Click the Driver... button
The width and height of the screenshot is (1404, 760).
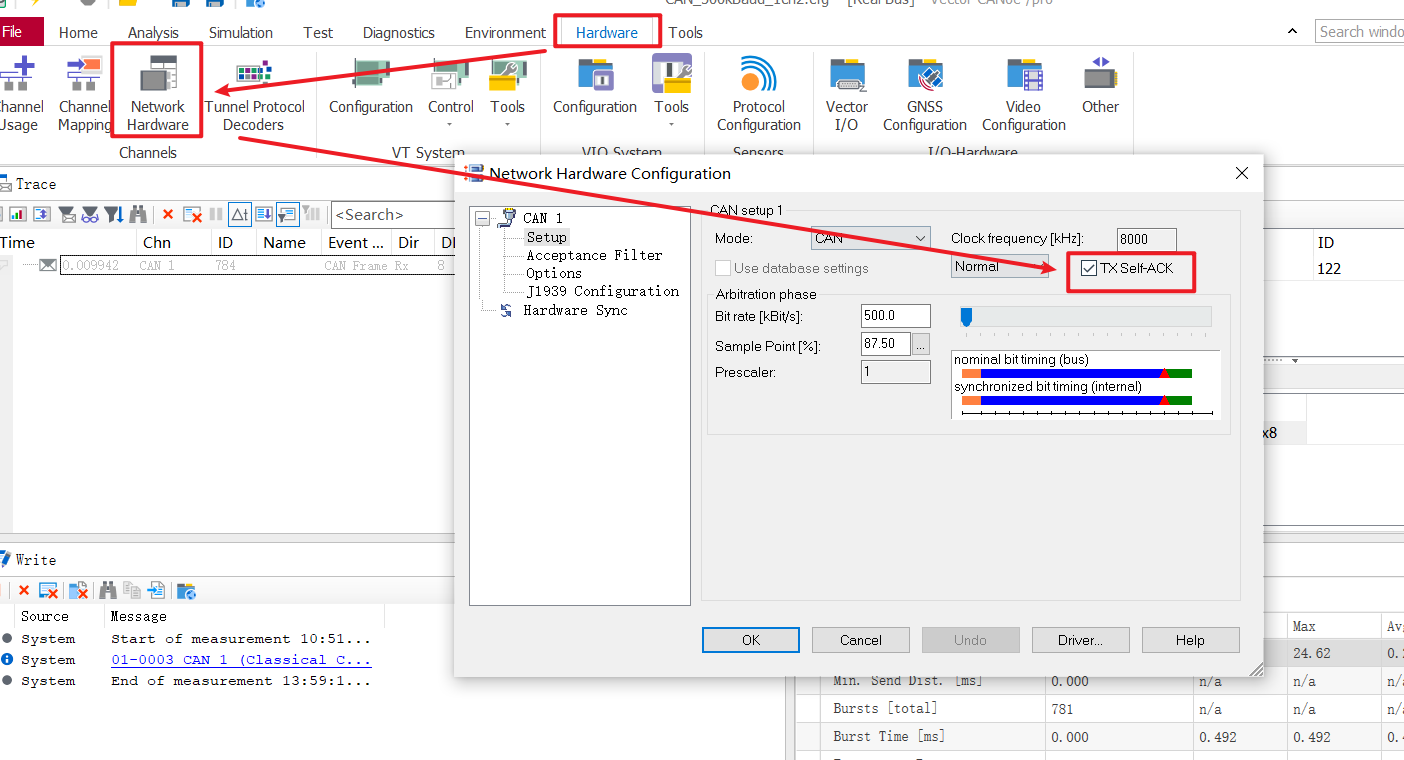click(x=1081, y=640)
